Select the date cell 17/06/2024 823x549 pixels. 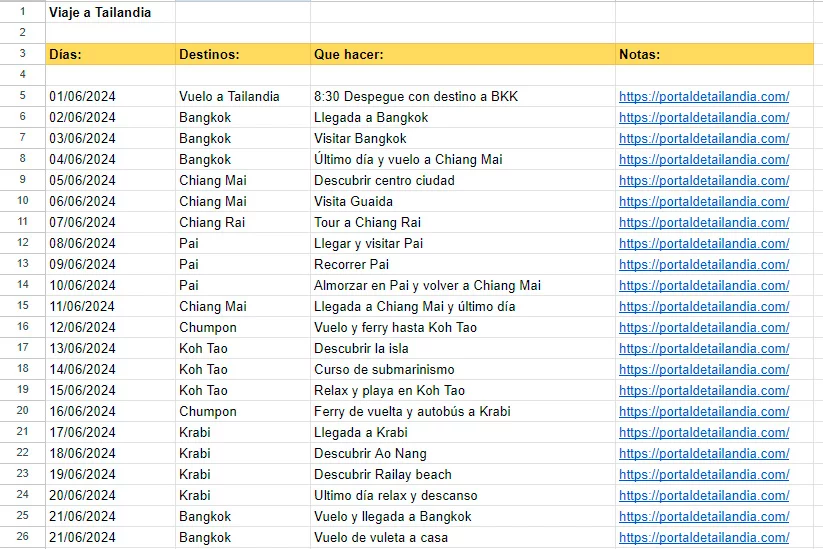click(110, 432)
